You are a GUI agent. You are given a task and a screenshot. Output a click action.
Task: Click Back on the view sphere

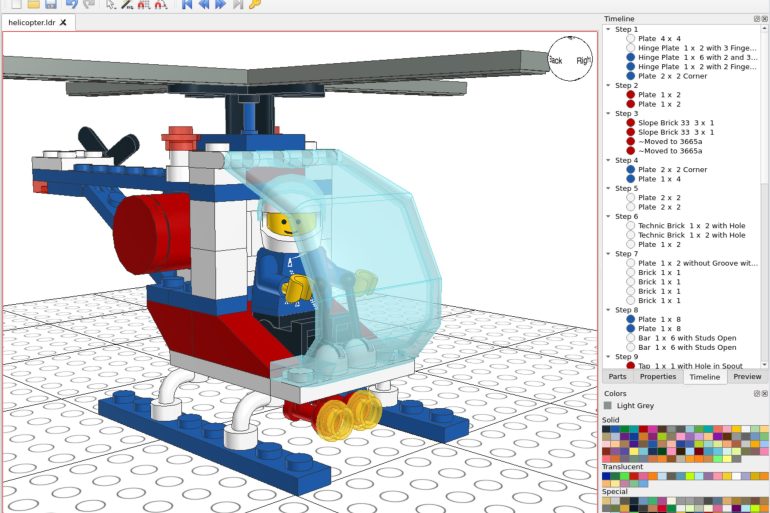[555, 60]
